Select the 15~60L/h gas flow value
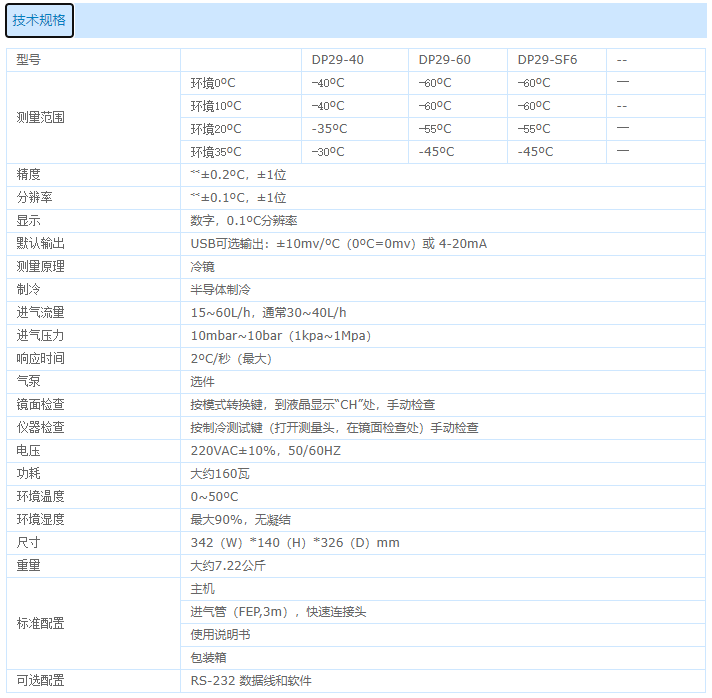Viewport: 712px width, 698px height. click(268, 313)
